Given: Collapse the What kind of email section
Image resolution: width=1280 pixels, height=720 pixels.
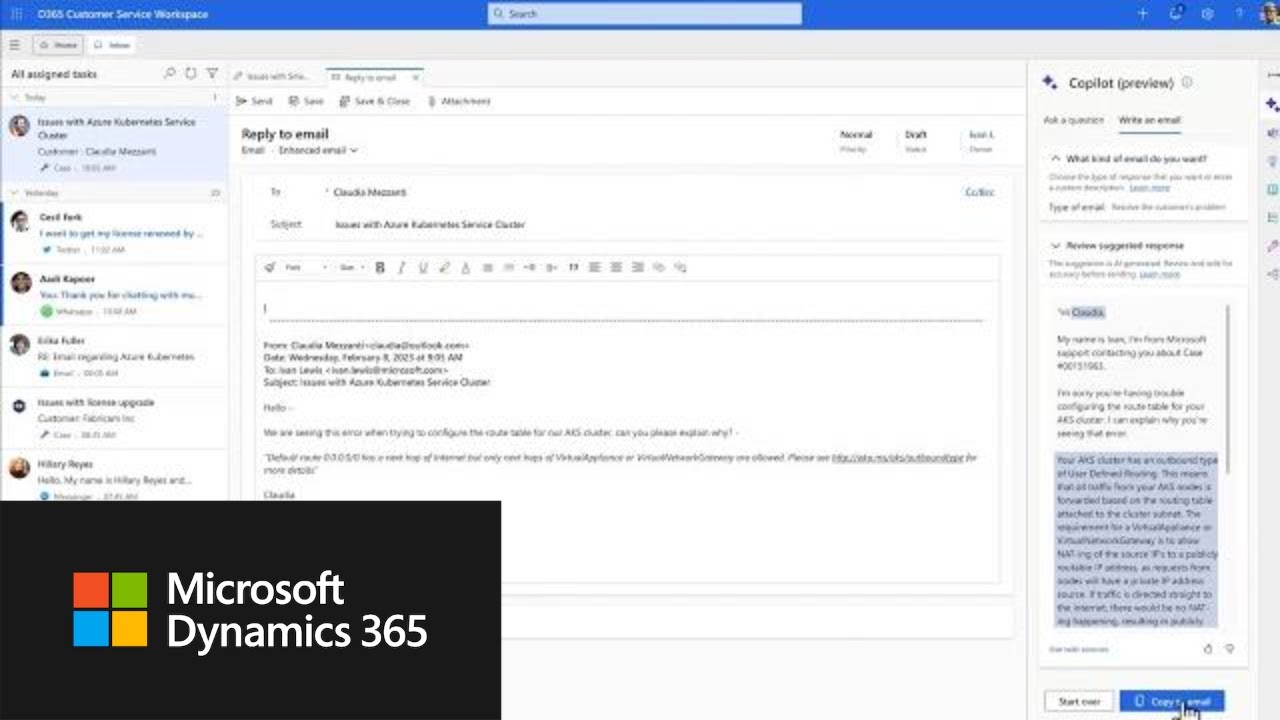Looking at the screenshot, I should click(x=1056, y=158).
